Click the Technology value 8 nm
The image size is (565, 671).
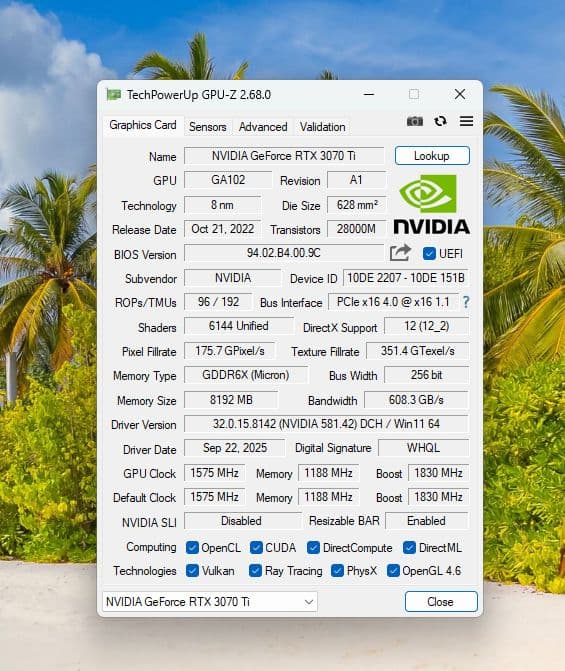click(223, 205)
